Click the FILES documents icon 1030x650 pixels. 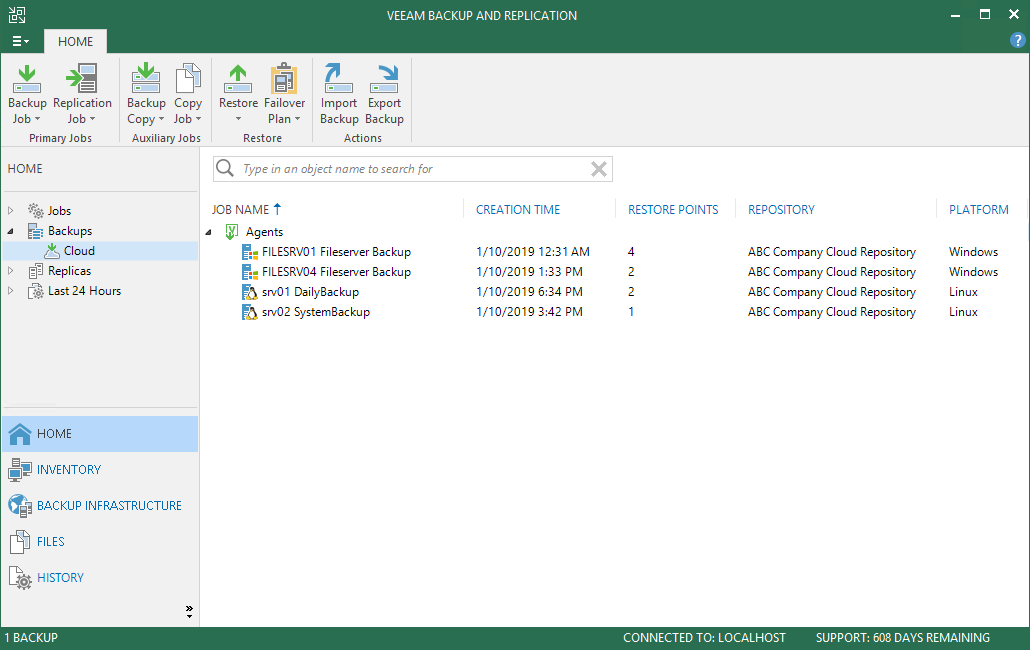pos(20,542)
